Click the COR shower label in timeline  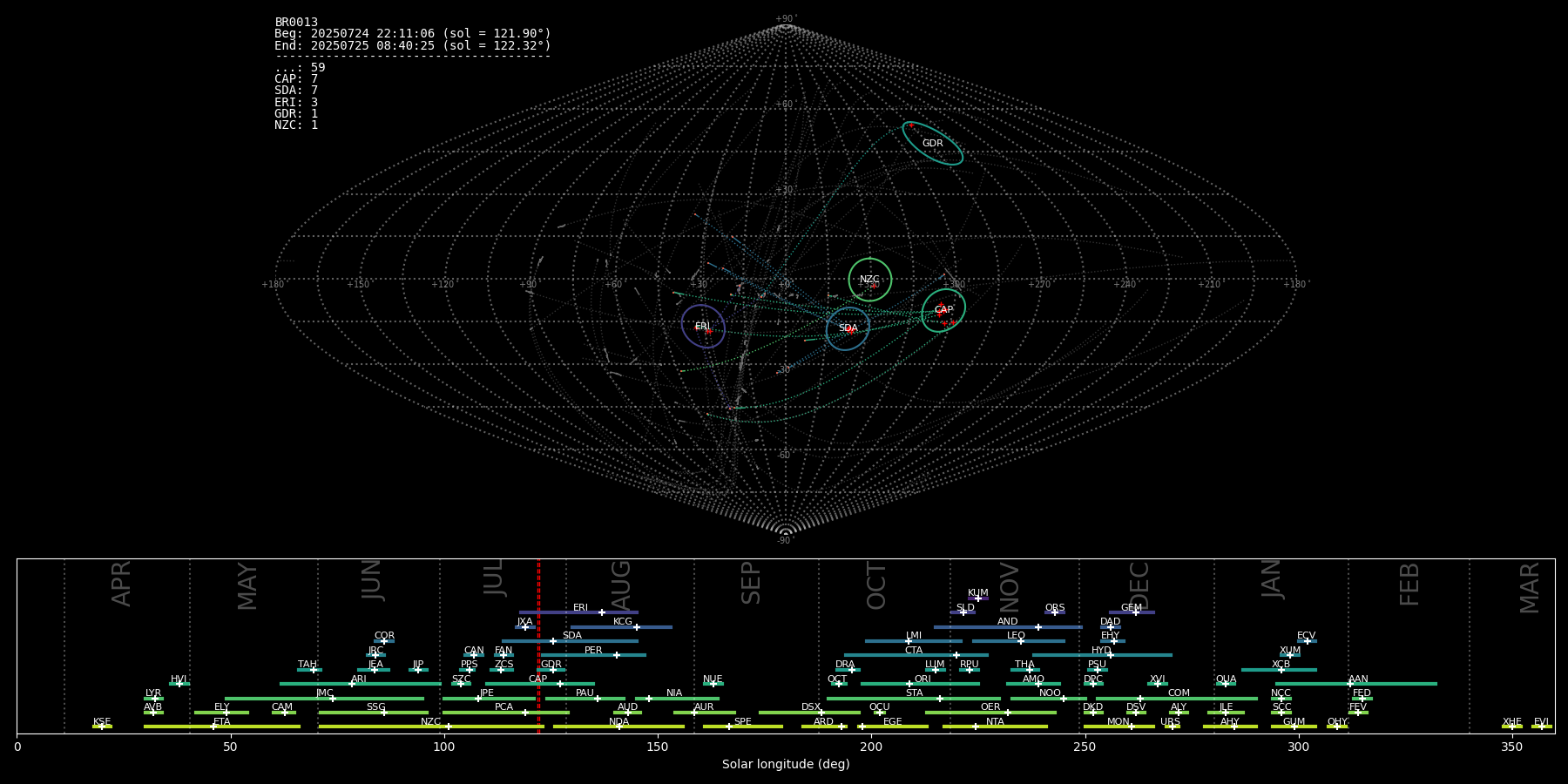point(384,636)
